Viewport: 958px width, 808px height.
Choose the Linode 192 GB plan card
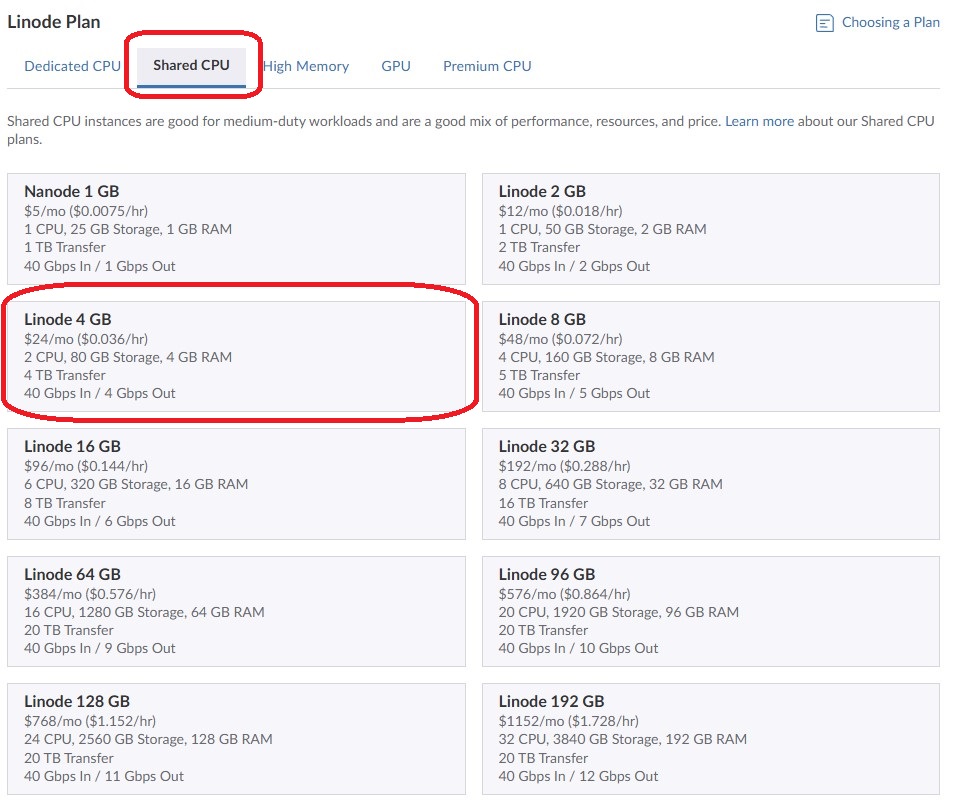[711, 739]
